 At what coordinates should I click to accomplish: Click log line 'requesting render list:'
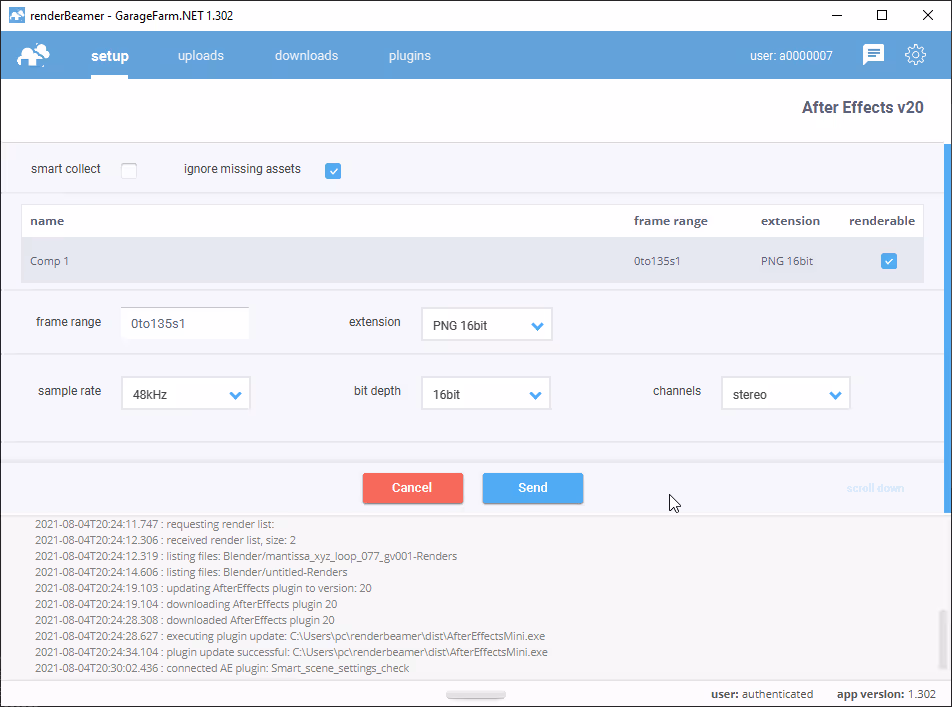[x=155, y=524]
